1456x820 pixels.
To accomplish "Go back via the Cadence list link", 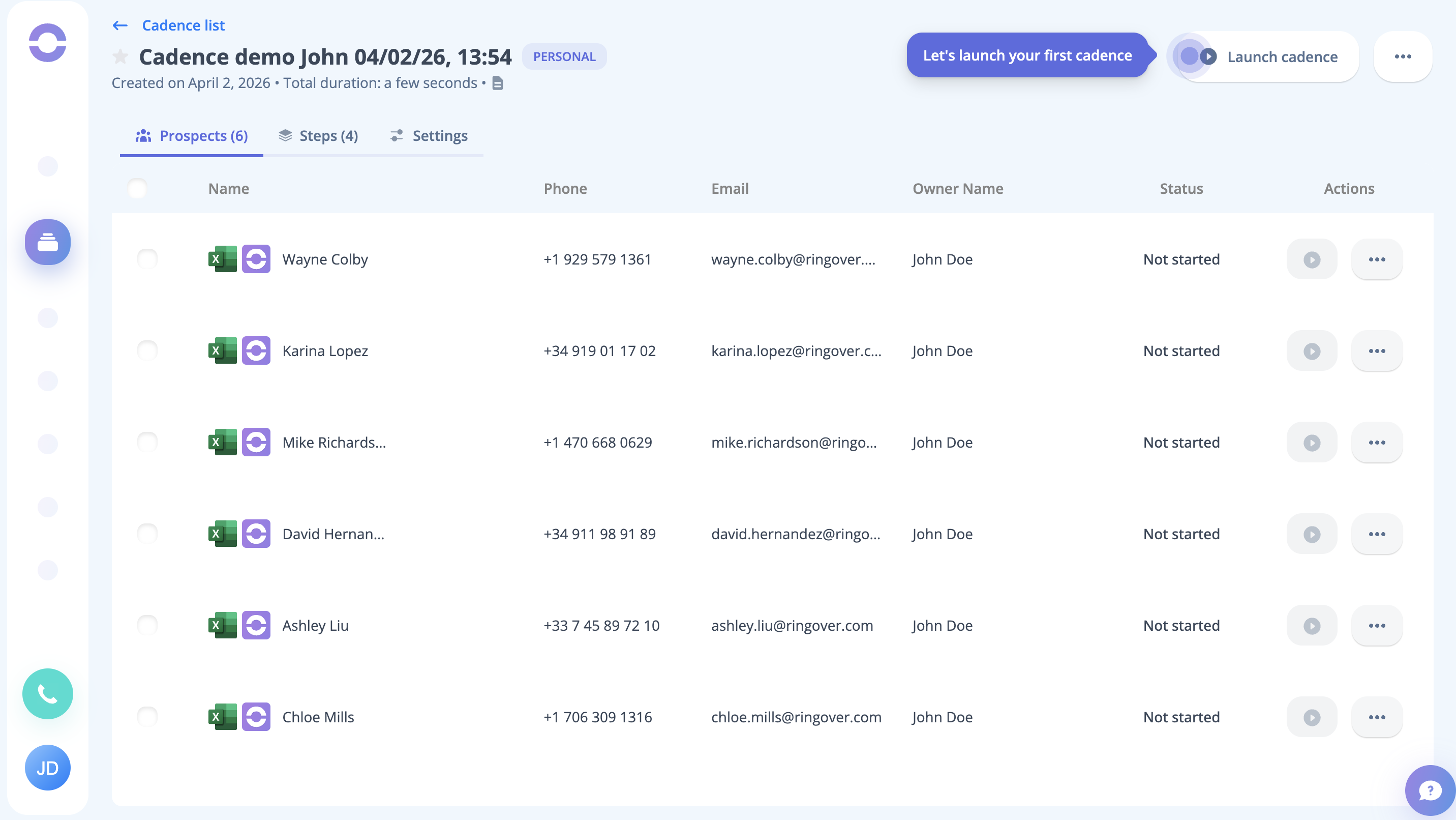I will [x=183, y=25].
